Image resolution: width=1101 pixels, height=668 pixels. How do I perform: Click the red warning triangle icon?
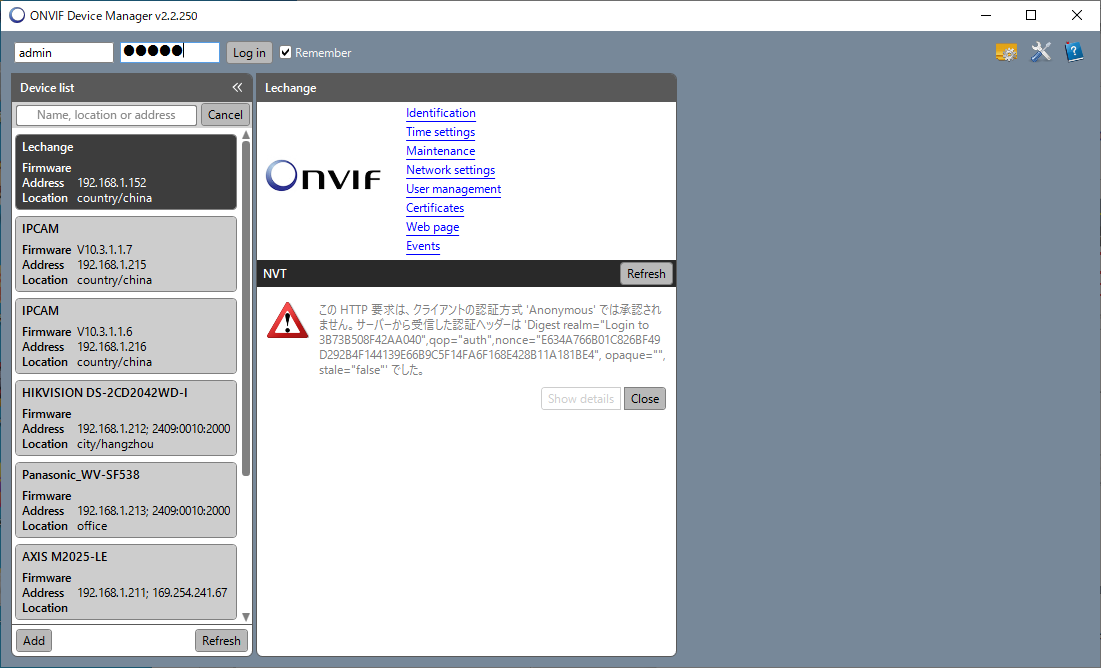[x=287, y=320]
